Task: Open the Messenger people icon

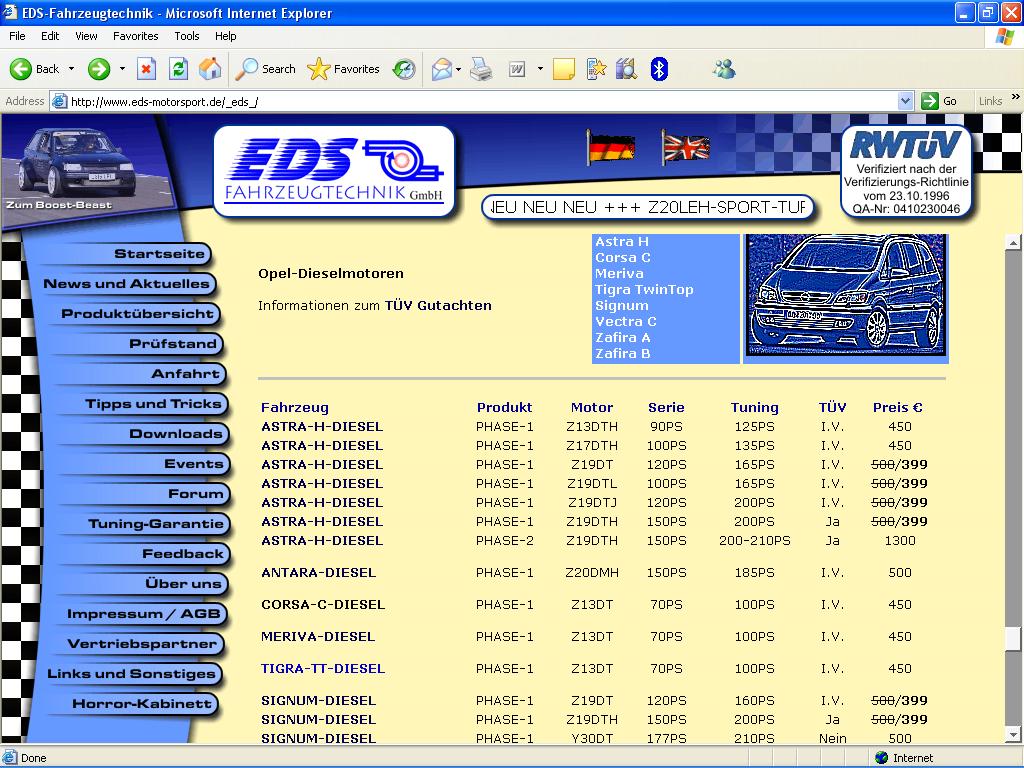Action: (x=724, y=69)
